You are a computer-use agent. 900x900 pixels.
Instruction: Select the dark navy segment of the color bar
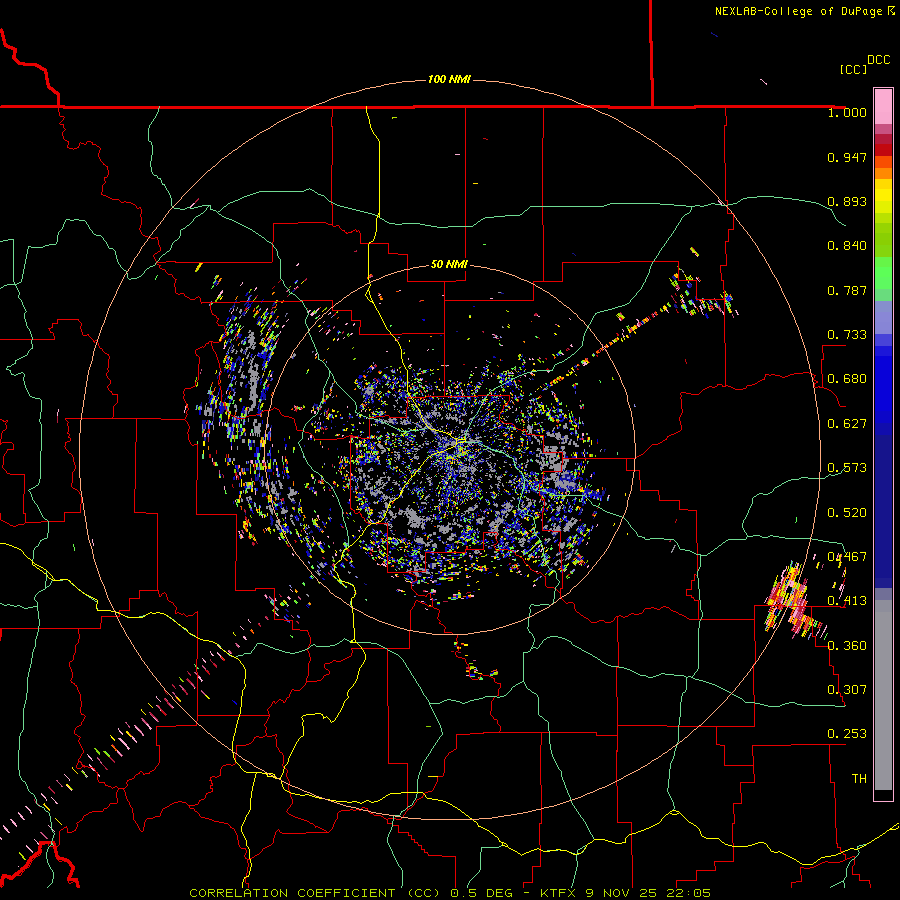pyautogui.click(x=883, y=511)
